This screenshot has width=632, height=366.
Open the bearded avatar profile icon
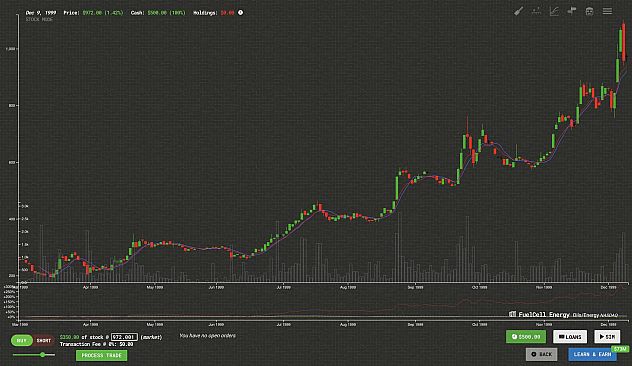589,11
